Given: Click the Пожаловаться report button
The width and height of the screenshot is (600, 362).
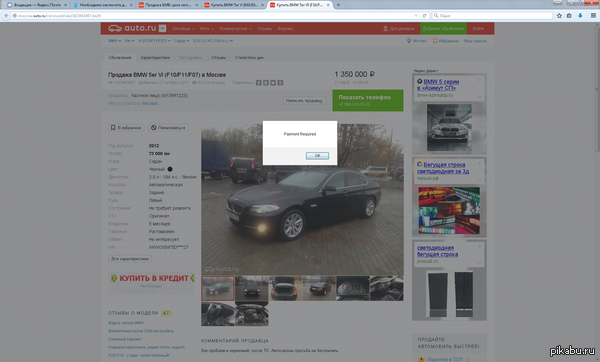Looking at the screenshot, I should (168, 128).
